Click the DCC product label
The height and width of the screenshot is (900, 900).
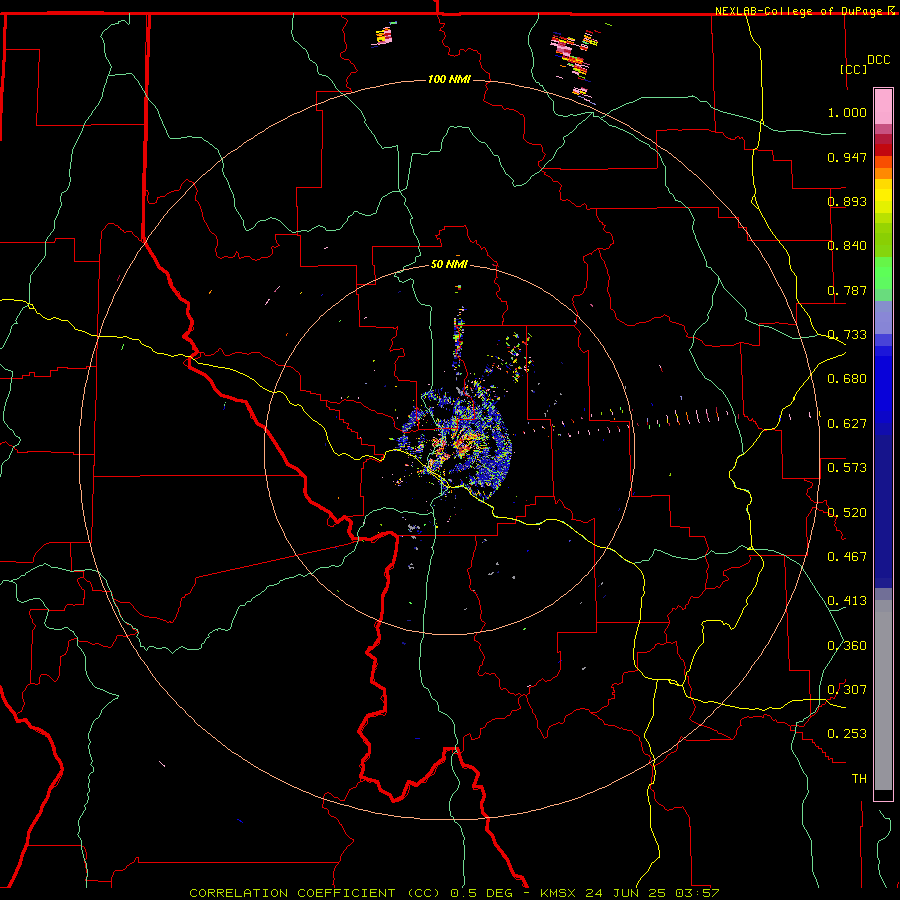pos(878,60)
